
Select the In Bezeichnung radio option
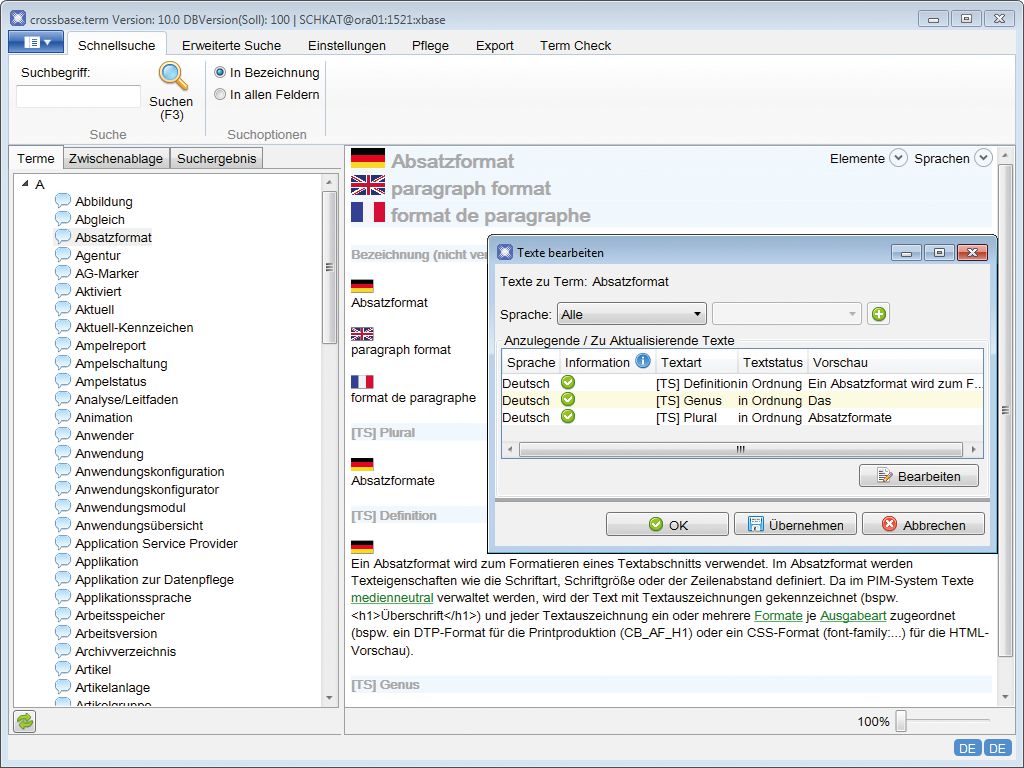click(x=220, y=72)
